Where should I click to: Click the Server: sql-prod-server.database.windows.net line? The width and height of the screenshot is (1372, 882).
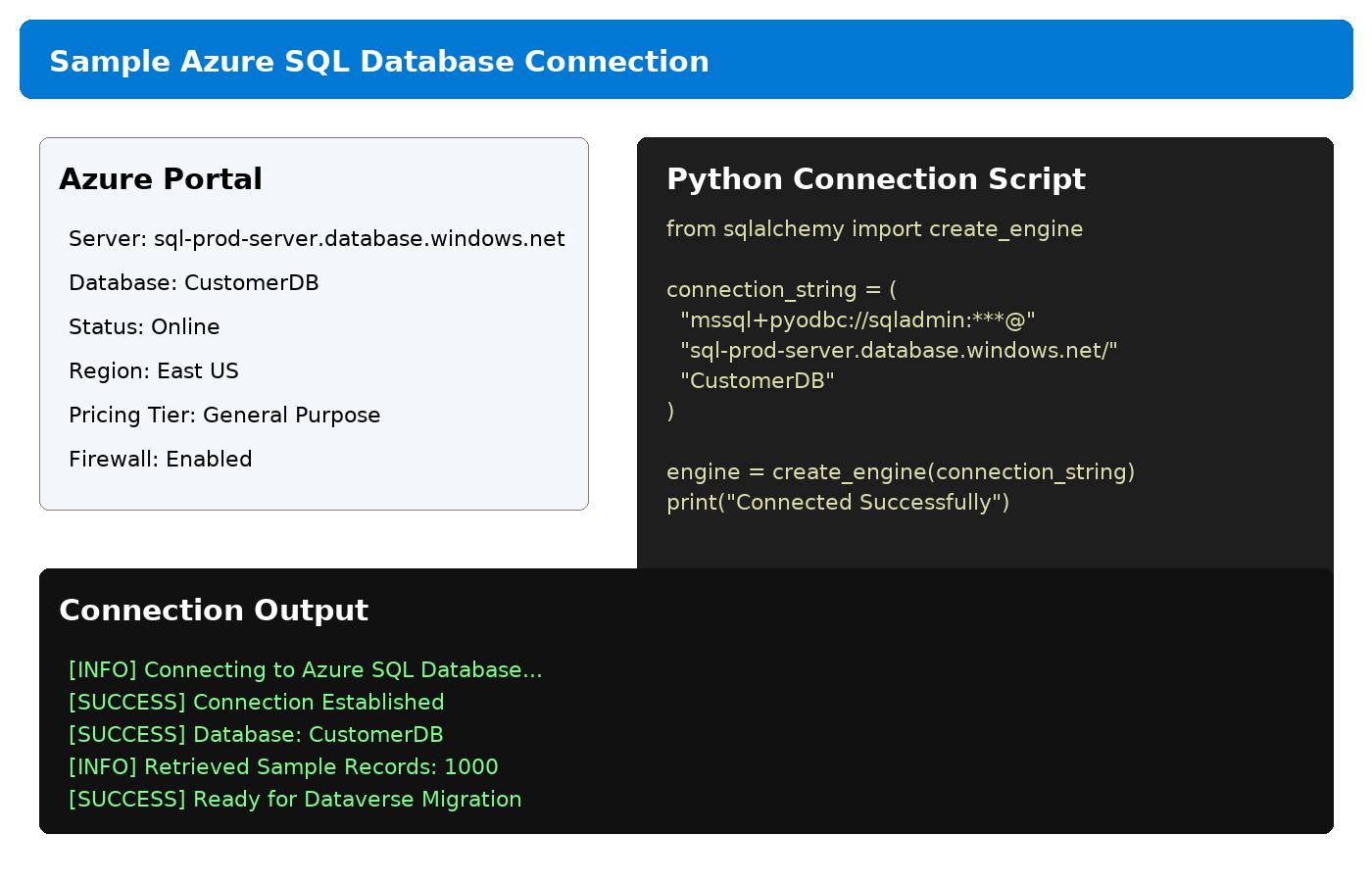pyautogui.click(x=317, y=239)
